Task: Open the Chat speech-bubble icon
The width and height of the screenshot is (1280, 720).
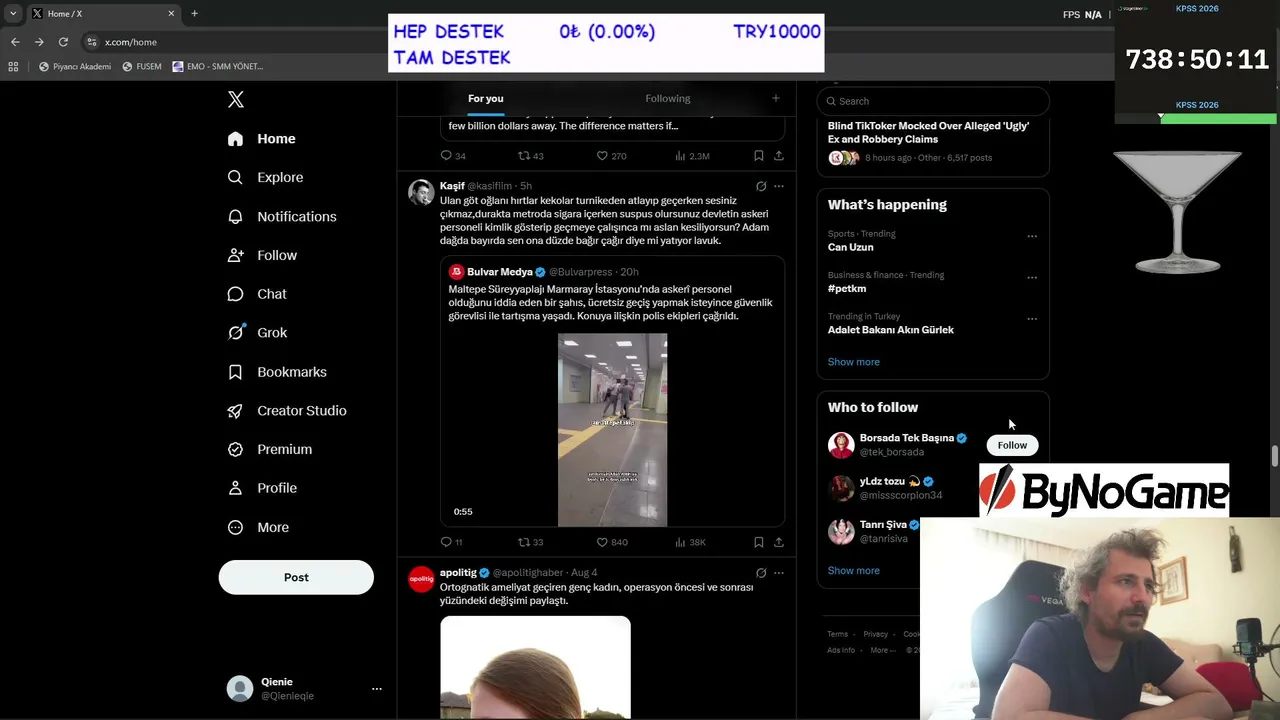Action: (x=235, y=294)
